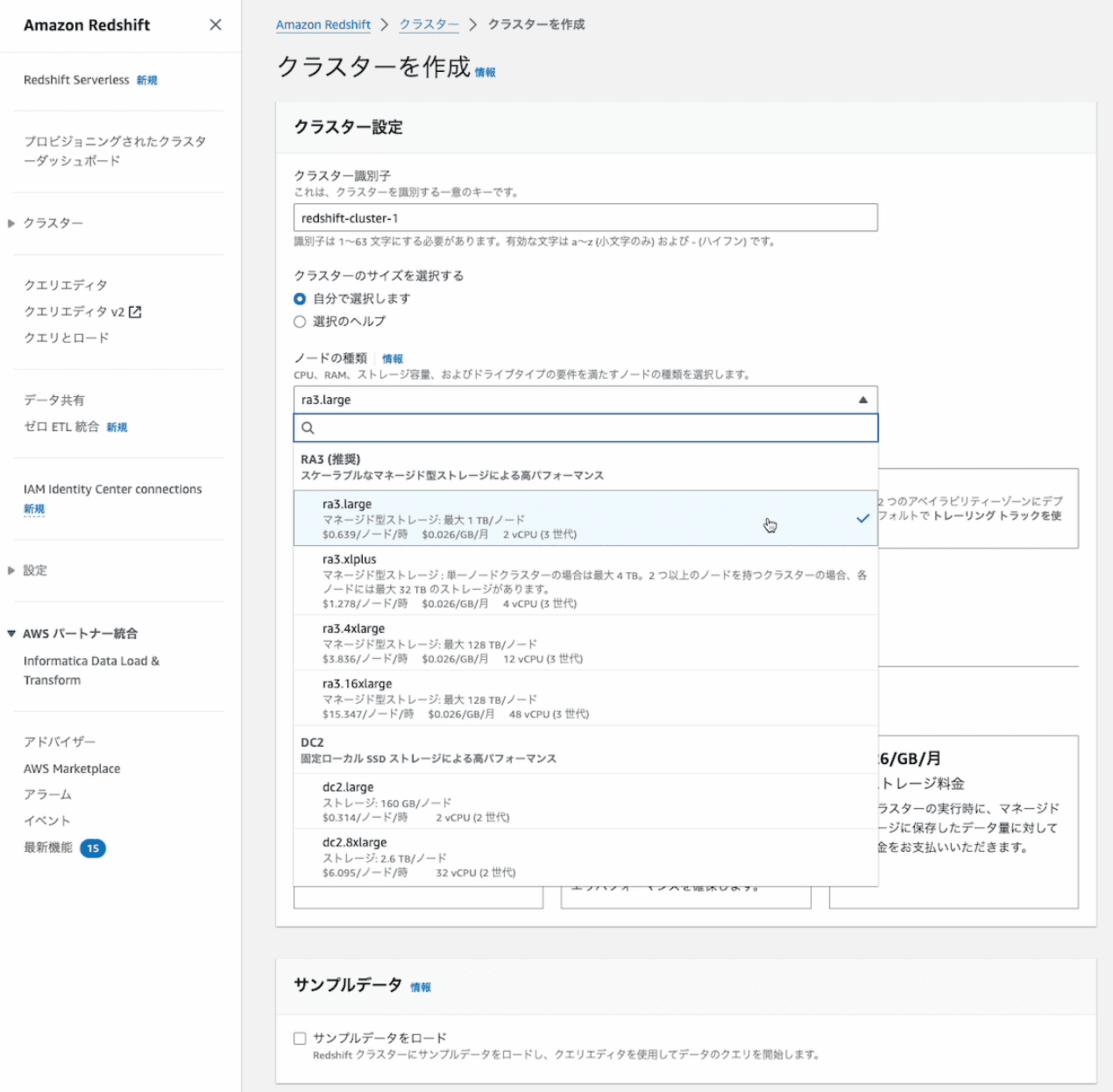Screen dimensions: 1113x1092
Task: Click the 新規 tag beside ゼロ ETL 統合
Action: (117, 427)
